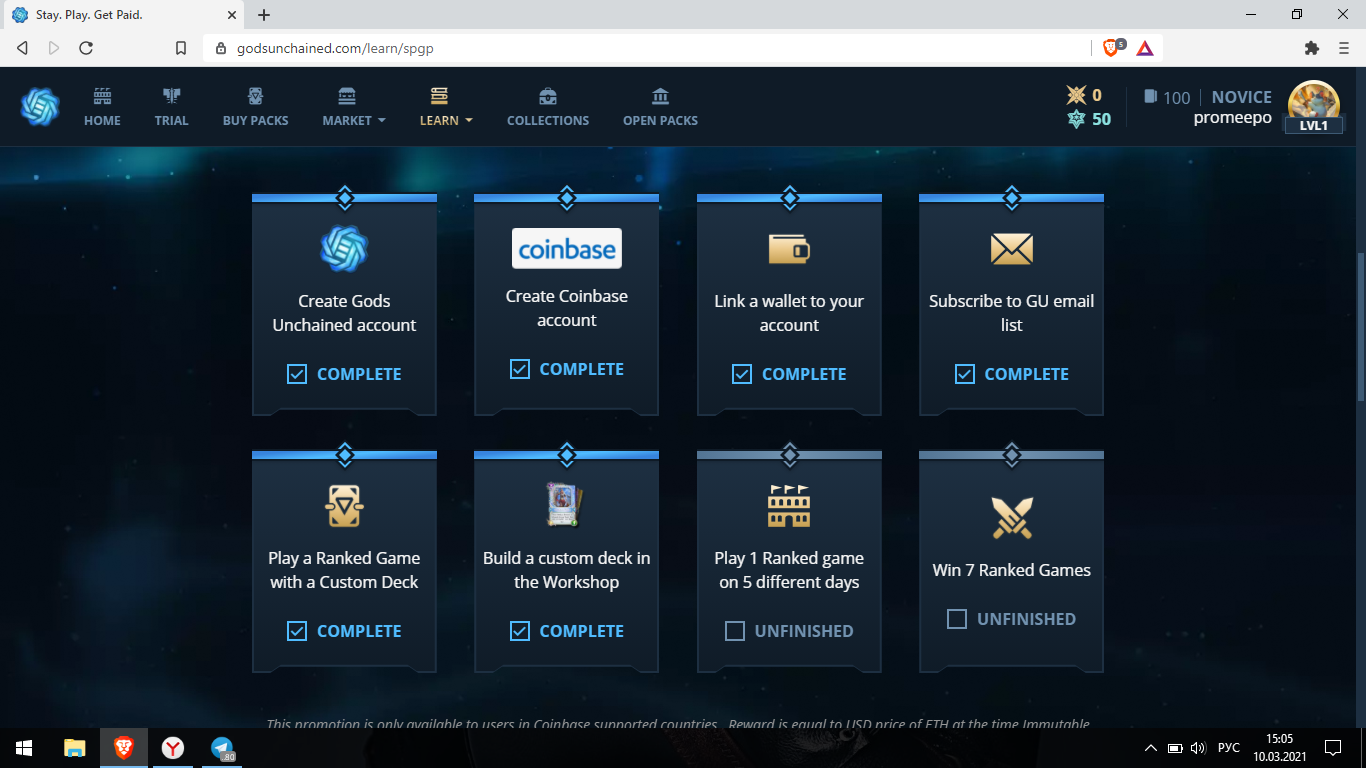Toggle Subscribe to GU email list checkbox
This screenshot has height=768, width=1366.
click(x=965, y=374)
